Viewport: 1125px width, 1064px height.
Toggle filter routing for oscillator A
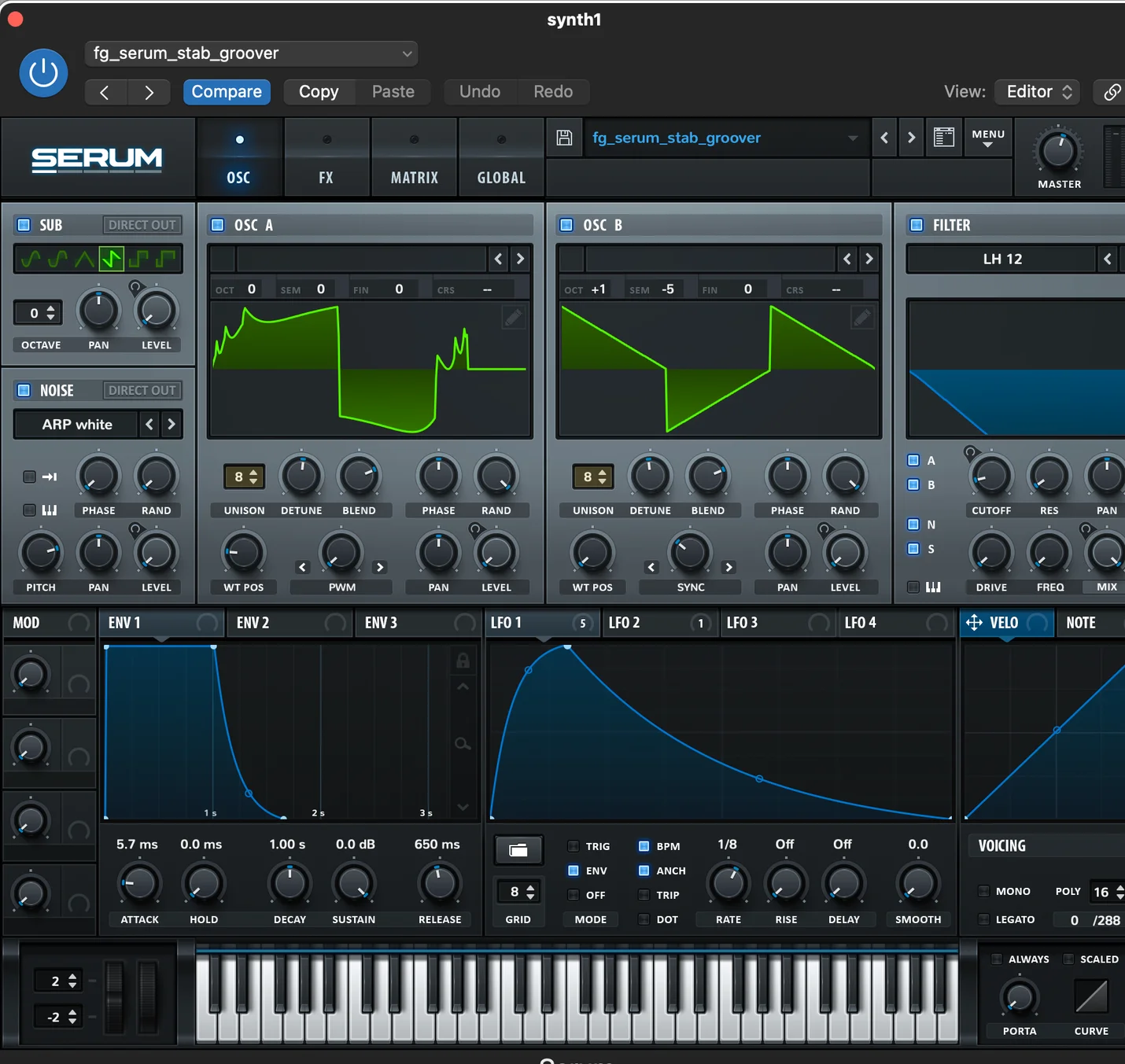(913, 460)
